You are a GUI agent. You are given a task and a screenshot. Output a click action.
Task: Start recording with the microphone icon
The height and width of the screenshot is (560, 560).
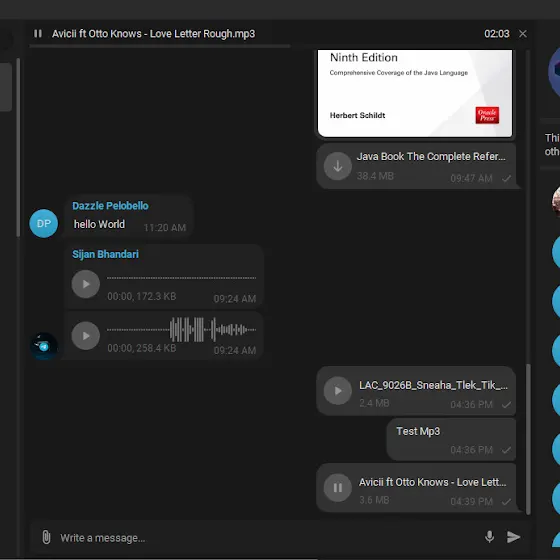490,537
